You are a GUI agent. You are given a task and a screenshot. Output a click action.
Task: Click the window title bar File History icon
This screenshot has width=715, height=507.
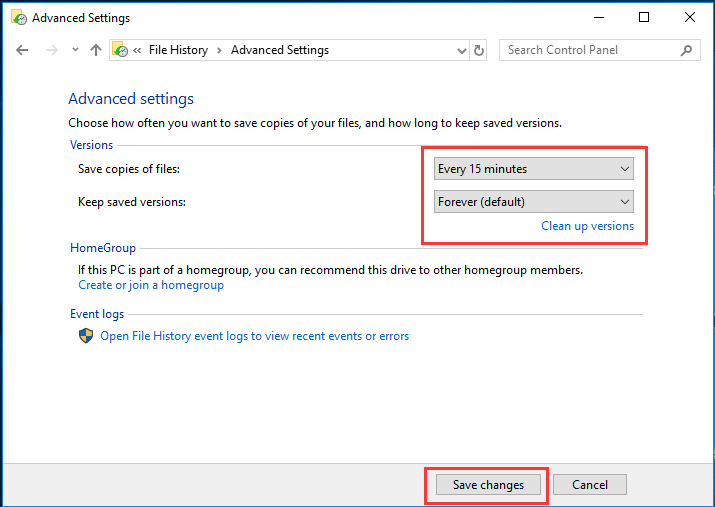pos(19,18)
